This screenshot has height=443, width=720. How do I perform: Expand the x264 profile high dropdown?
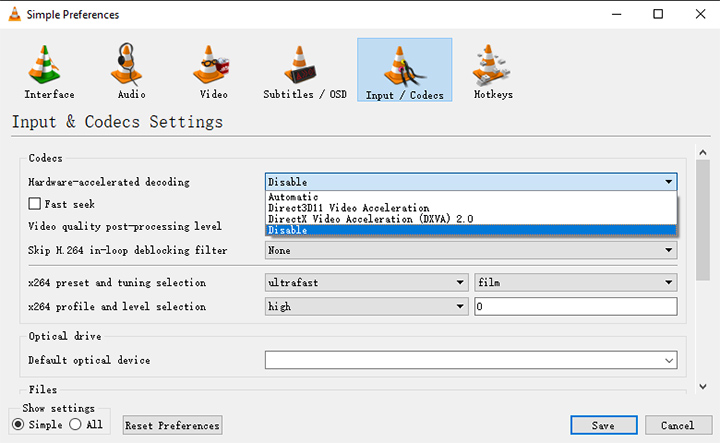pos(367,307)
